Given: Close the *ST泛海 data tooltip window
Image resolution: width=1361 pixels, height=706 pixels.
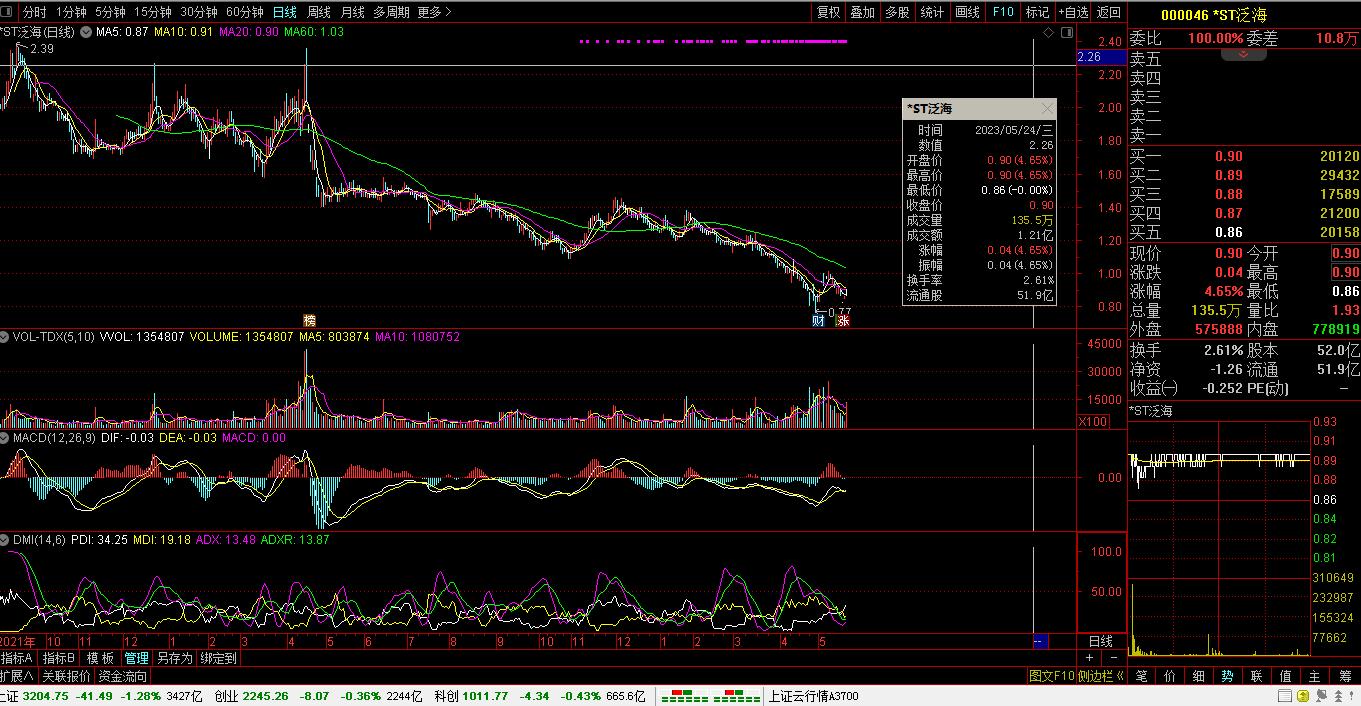Looking at the screenshot, I should click(x=1046, y=108).
